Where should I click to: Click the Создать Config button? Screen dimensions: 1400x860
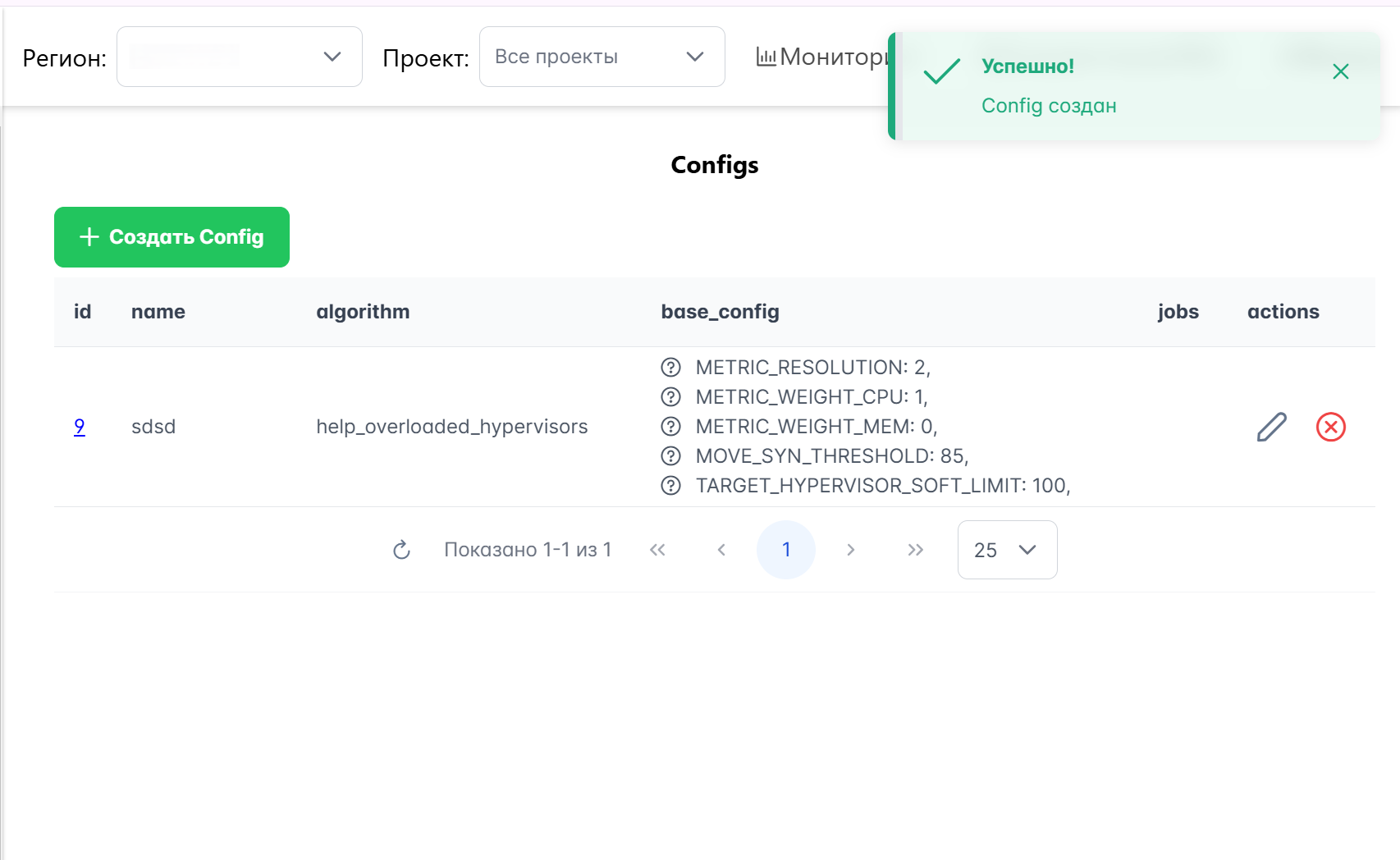click(x=172, y=237)
